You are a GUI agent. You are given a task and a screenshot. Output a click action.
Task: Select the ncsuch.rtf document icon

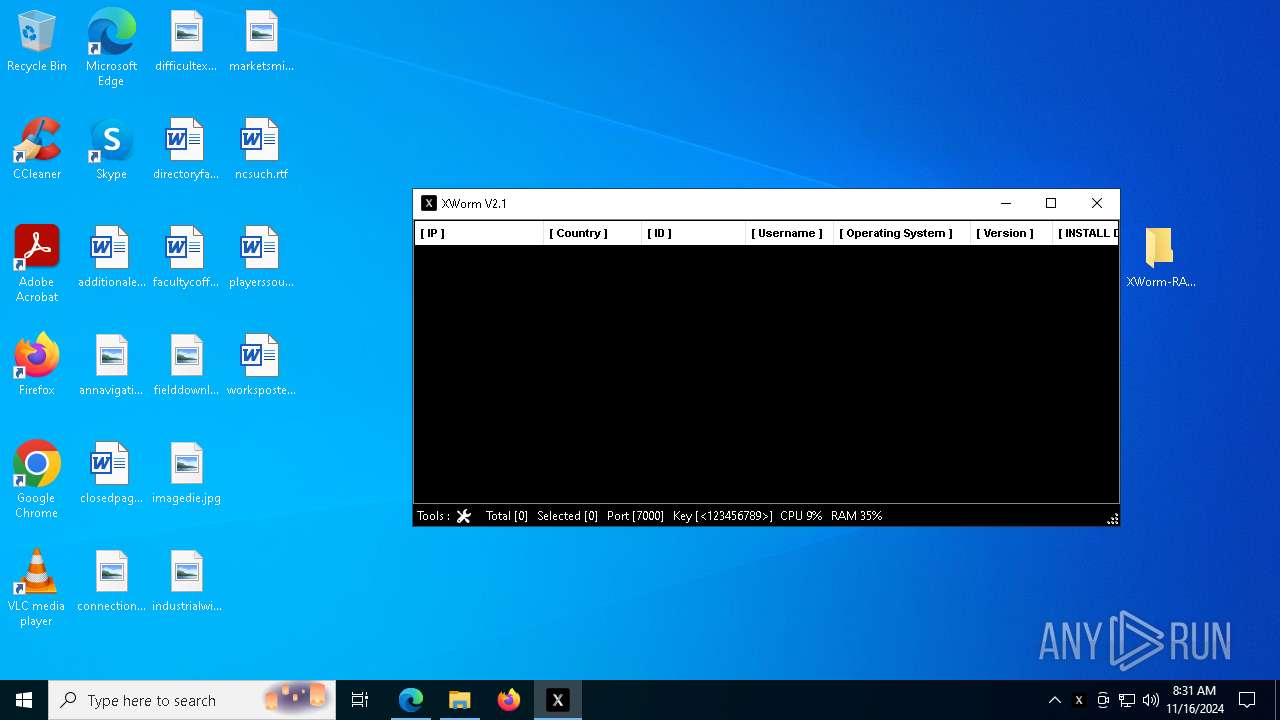pyautogui.click(x=261, y=149)
